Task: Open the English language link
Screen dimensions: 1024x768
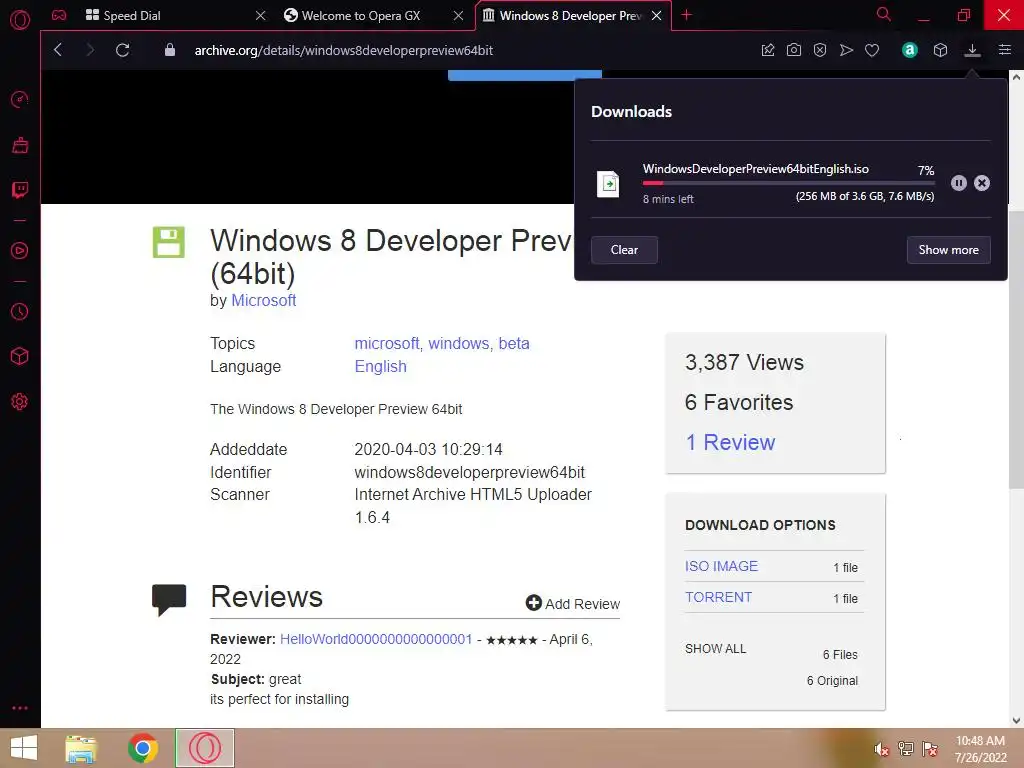Action: click(x=380, y=366)
